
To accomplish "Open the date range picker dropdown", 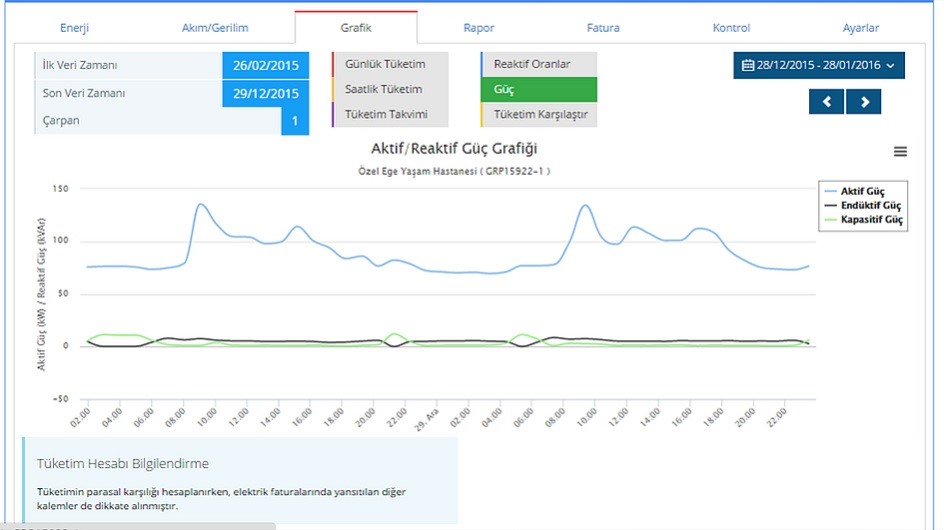I will 819,65.
